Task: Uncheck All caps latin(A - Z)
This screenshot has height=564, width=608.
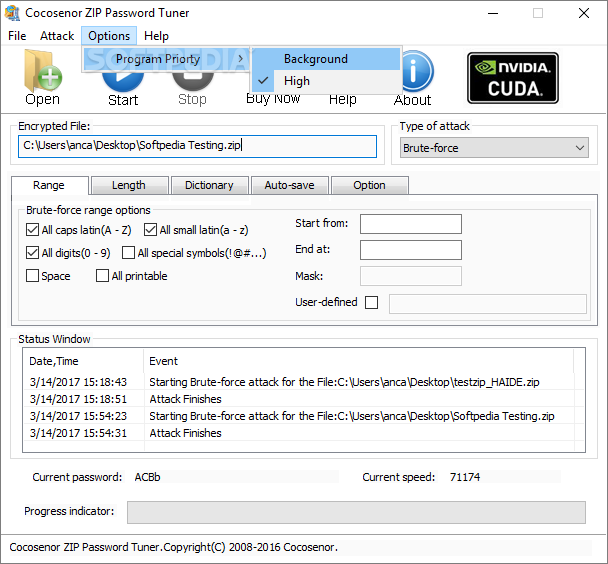Action: click(x=32, y=230)
